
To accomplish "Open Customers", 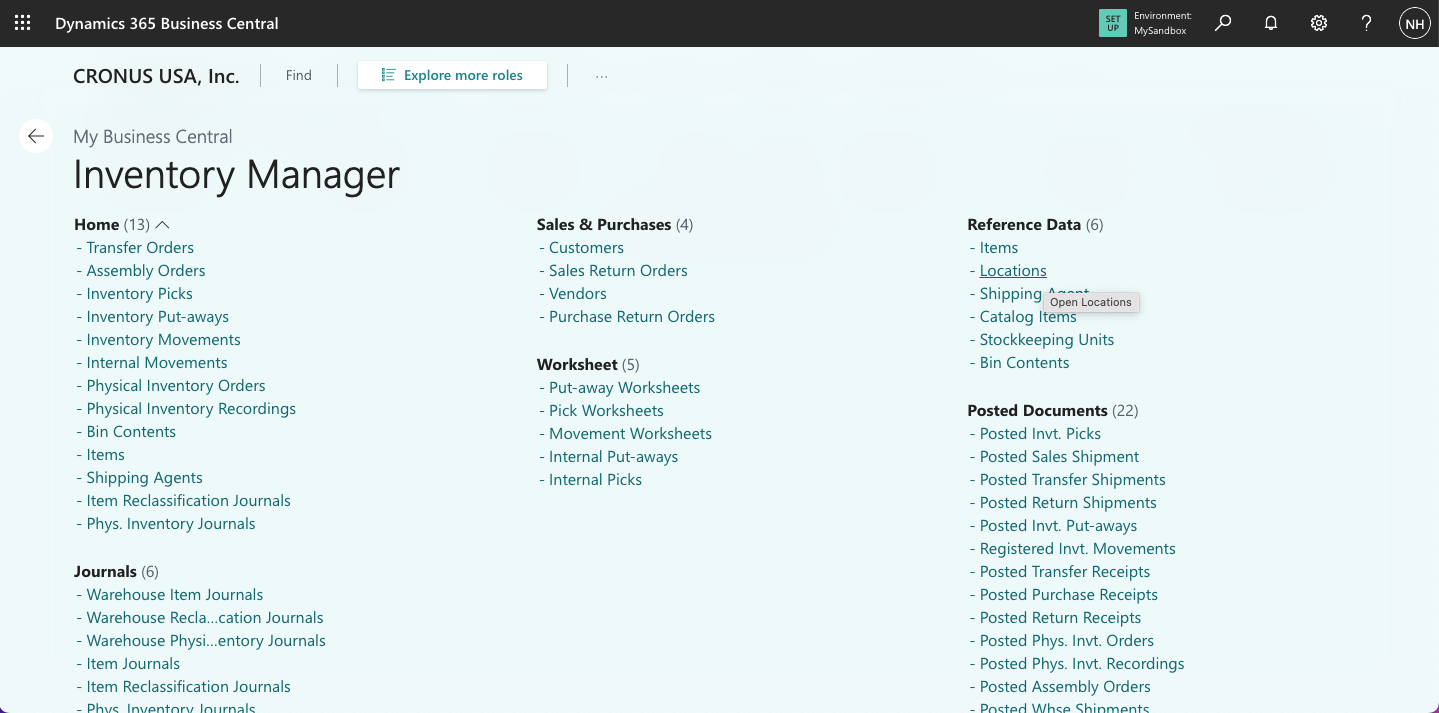I will click(586, 248).
